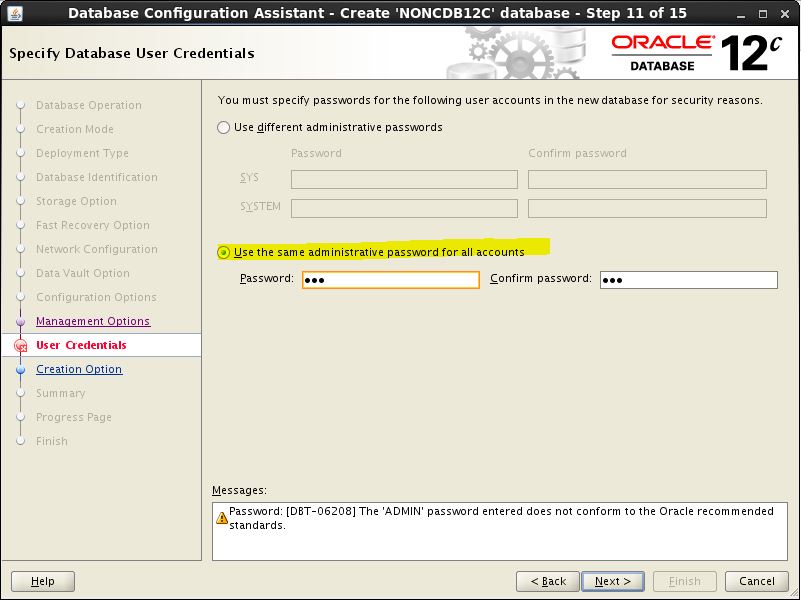This screenshot has width=801, height=601.
Task: Click the DBT-06208 warning message text
Action: pyautogui.click(x=500, y=518)
